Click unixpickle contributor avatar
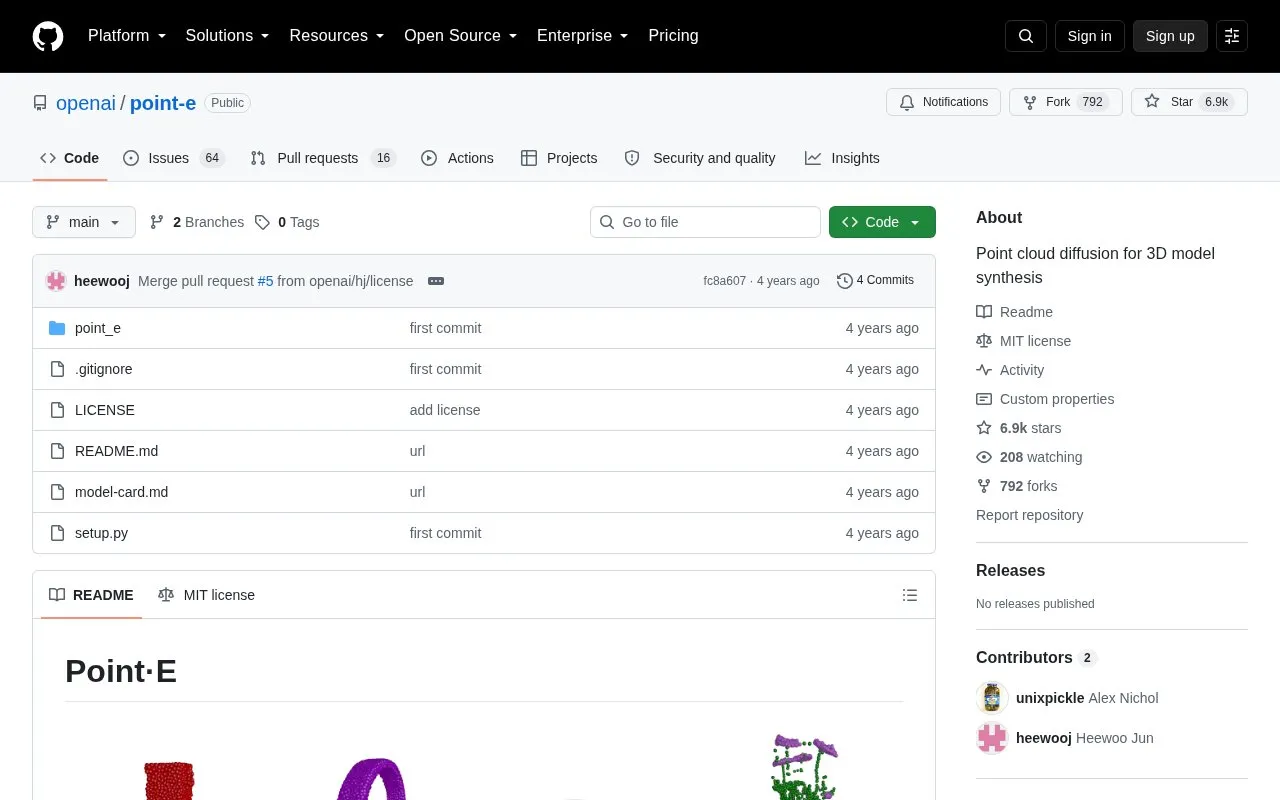 tap(992, 698)
